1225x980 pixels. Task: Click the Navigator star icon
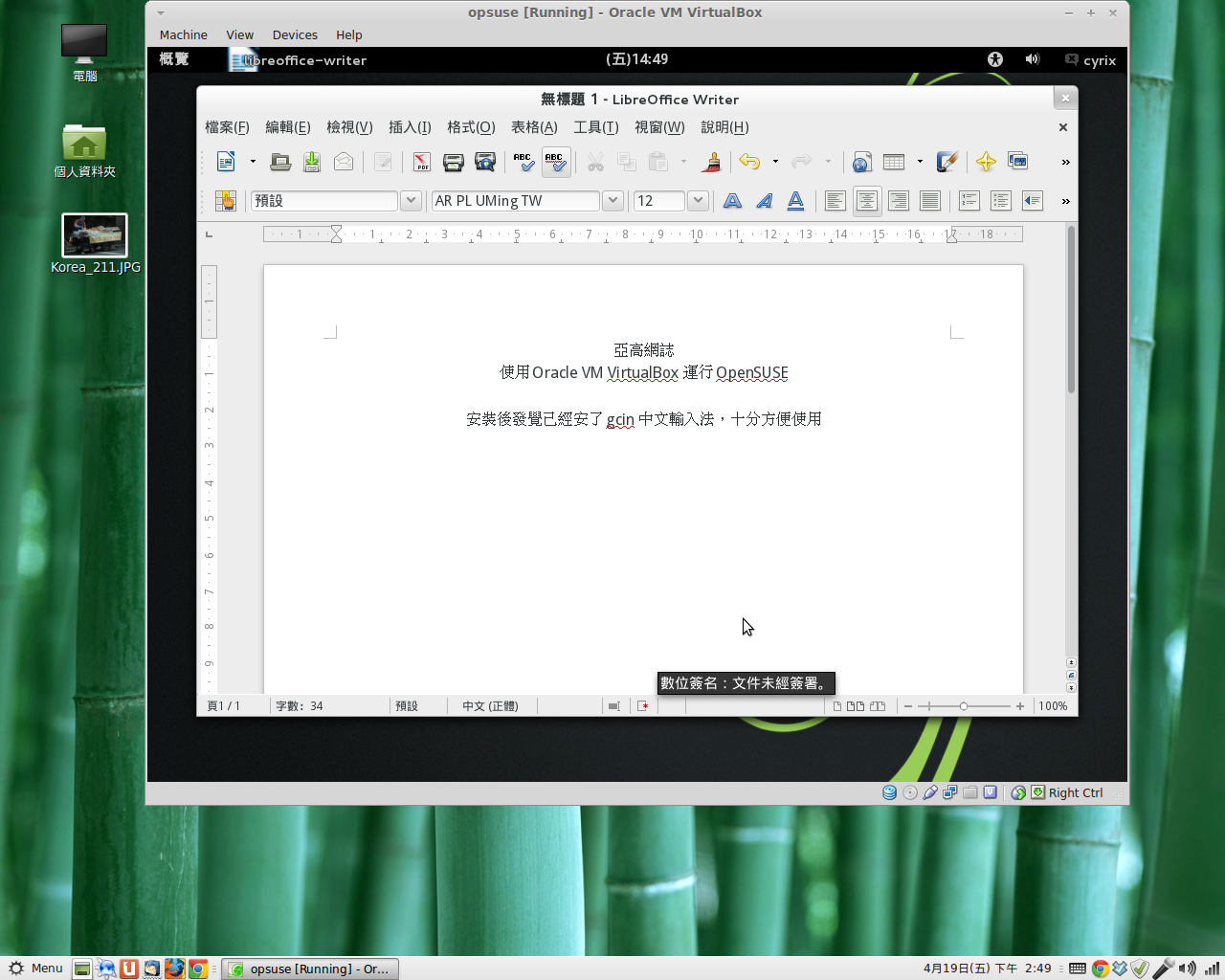[986, 162]
